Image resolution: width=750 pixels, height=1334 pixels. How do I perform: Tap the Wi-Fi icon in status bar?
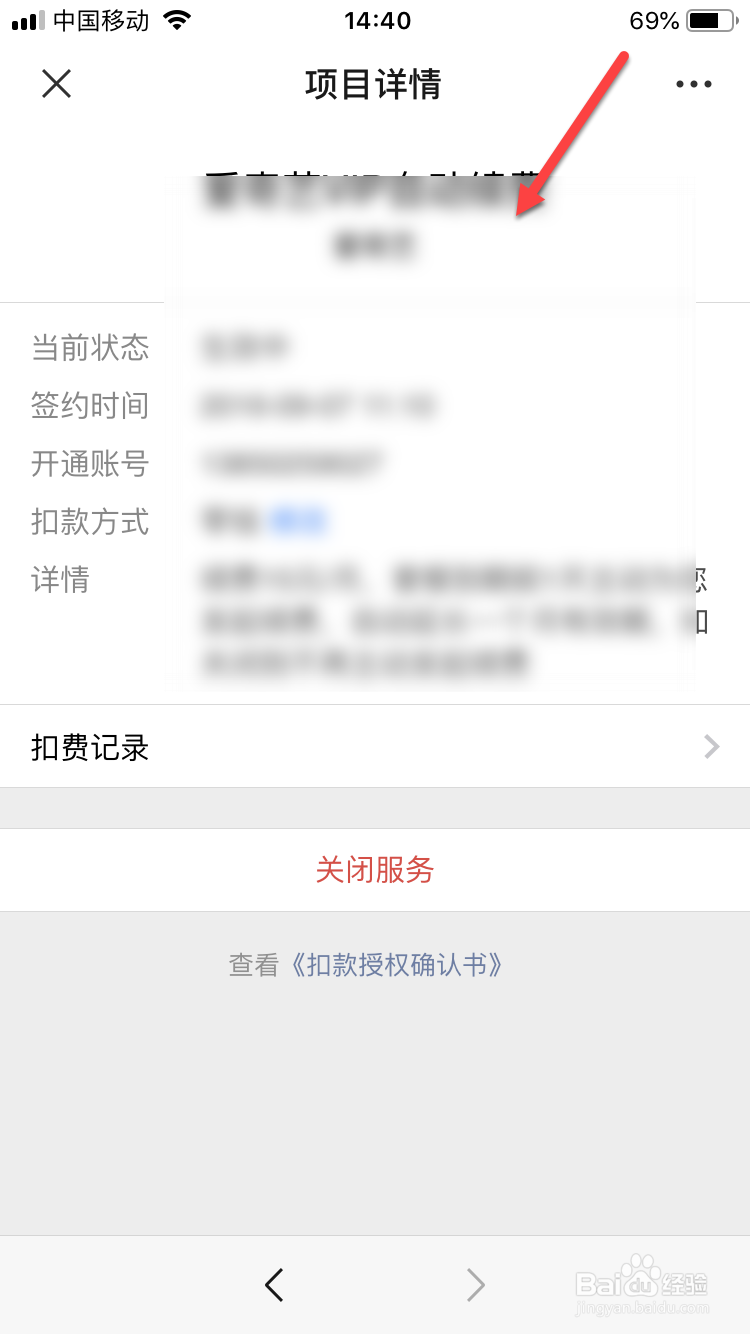pyautogui.click(x=177, y=20)
